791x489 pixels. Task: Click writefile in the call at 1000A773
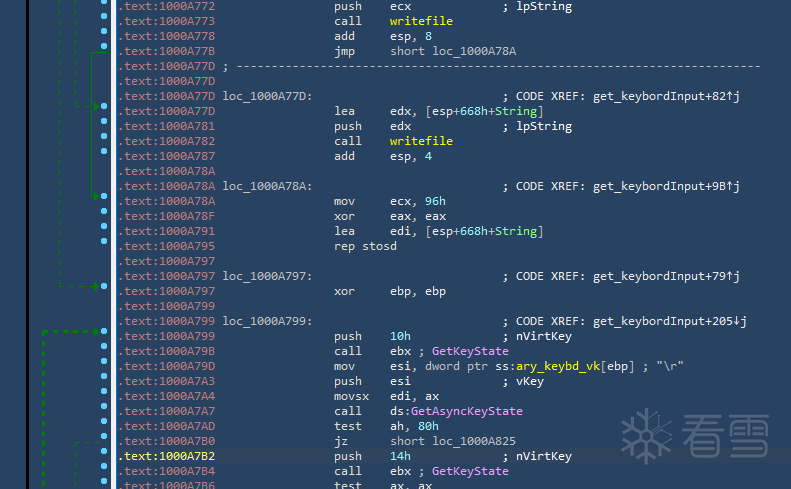pyautogui.click(x=421, y=21)
